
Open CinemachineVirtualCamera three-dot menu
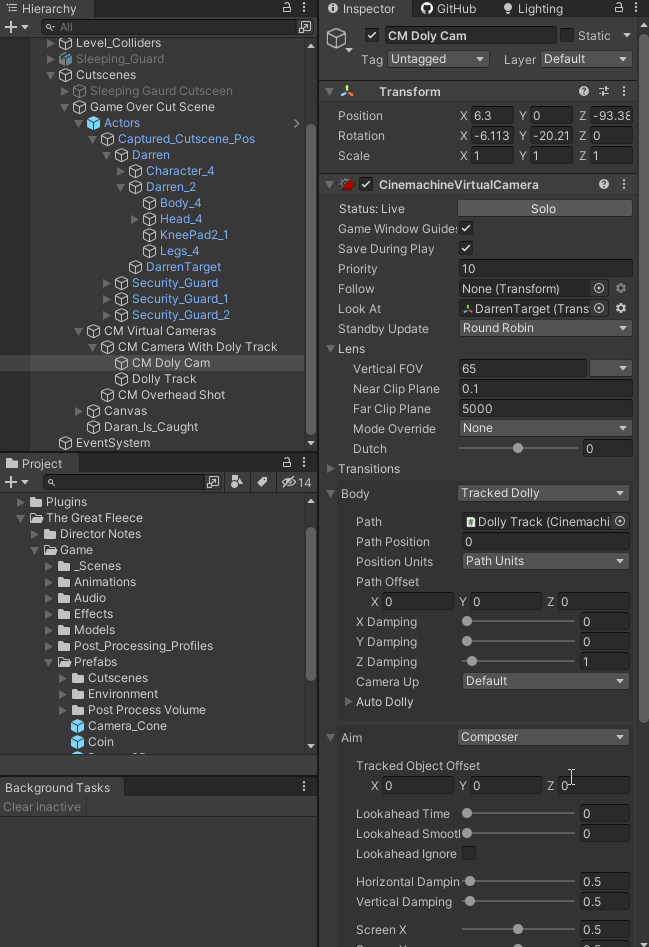coord(624,184)
